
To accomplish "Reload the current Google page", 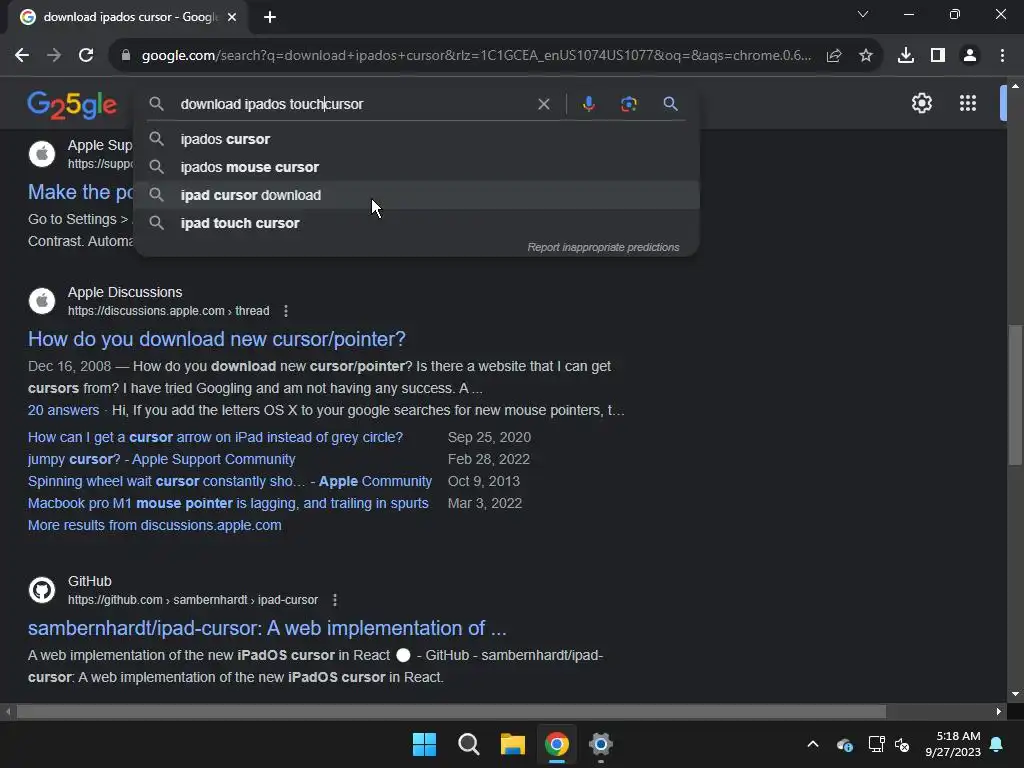I will tap(86, 56).
